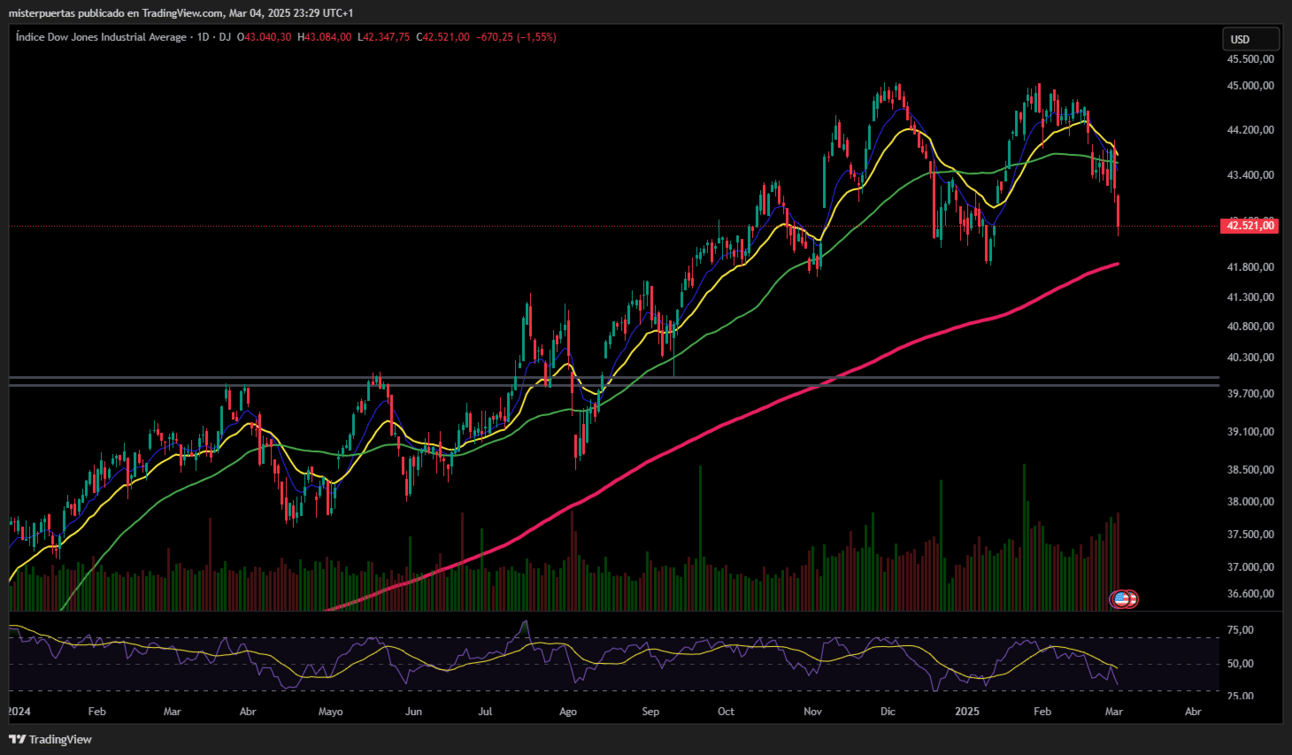The image size is (1292, 755).
Task: Click the Jul label on the time axis
Action: (x=485, y=712)
